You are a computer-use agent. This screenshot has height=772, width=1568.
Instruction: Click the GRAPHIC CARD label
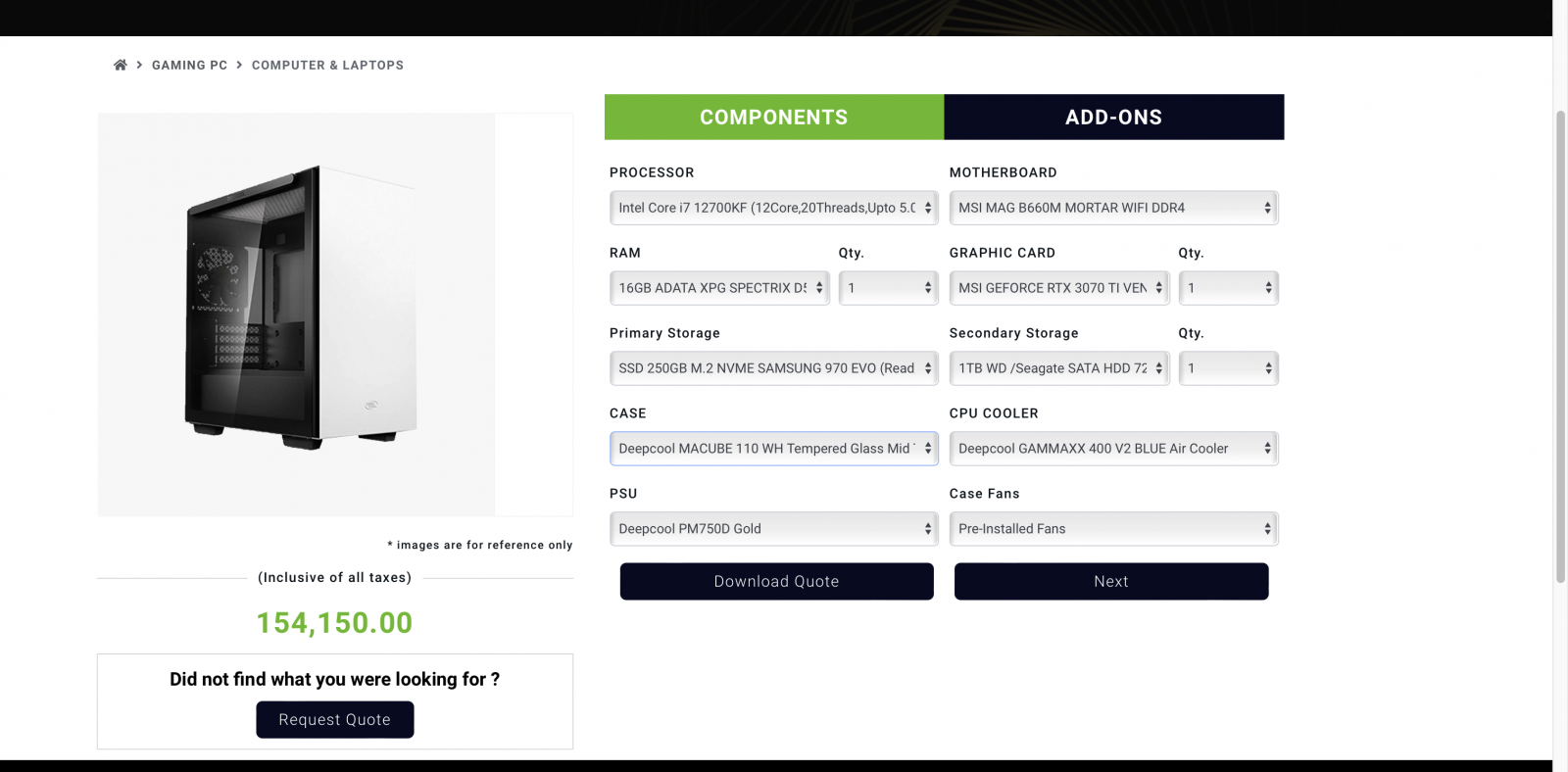point(1003,253)
